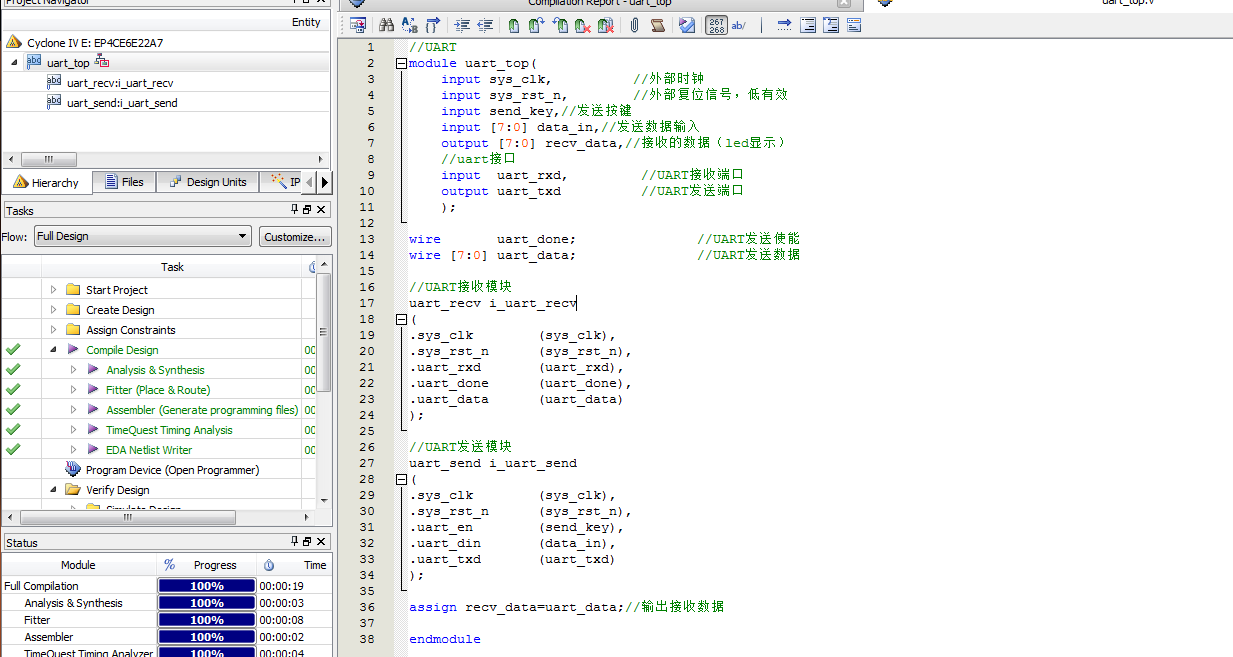
Task: Click the paperclip icon in editor toolbar
Action: 634,25
